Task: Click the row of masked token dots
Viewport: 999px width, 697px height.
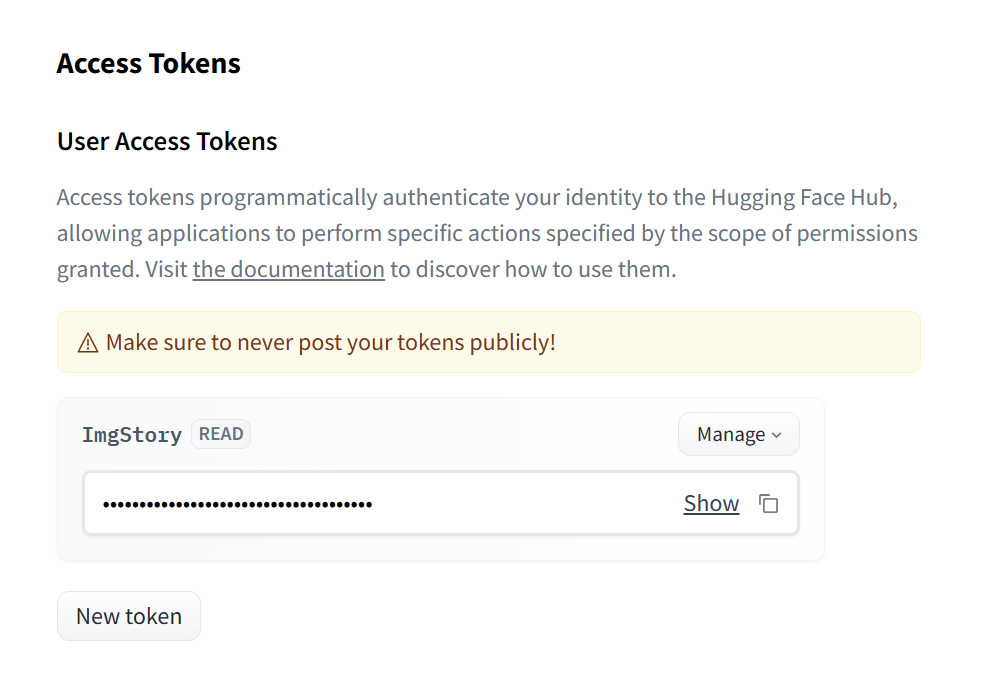Action: click(x=237, y=504)
